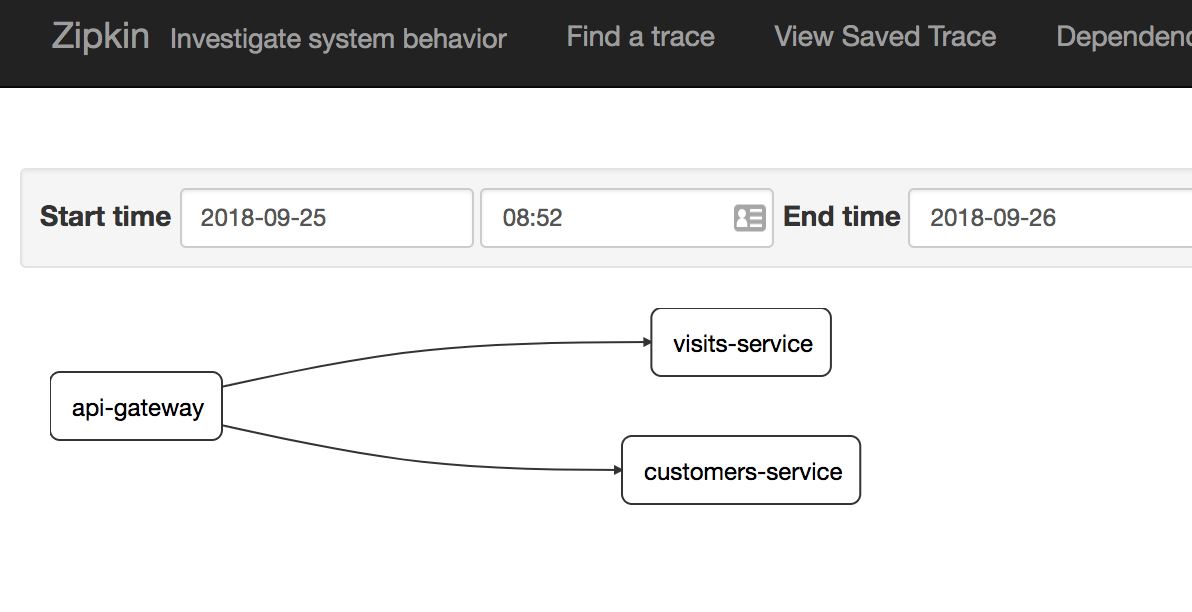Click the Start time label

point(105,217)
